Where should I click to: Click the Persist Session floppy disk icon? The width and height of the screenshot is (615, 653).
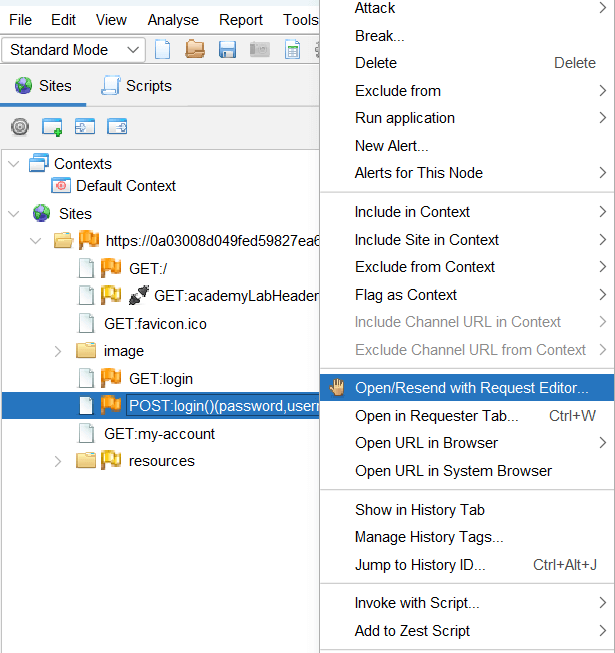227,50
